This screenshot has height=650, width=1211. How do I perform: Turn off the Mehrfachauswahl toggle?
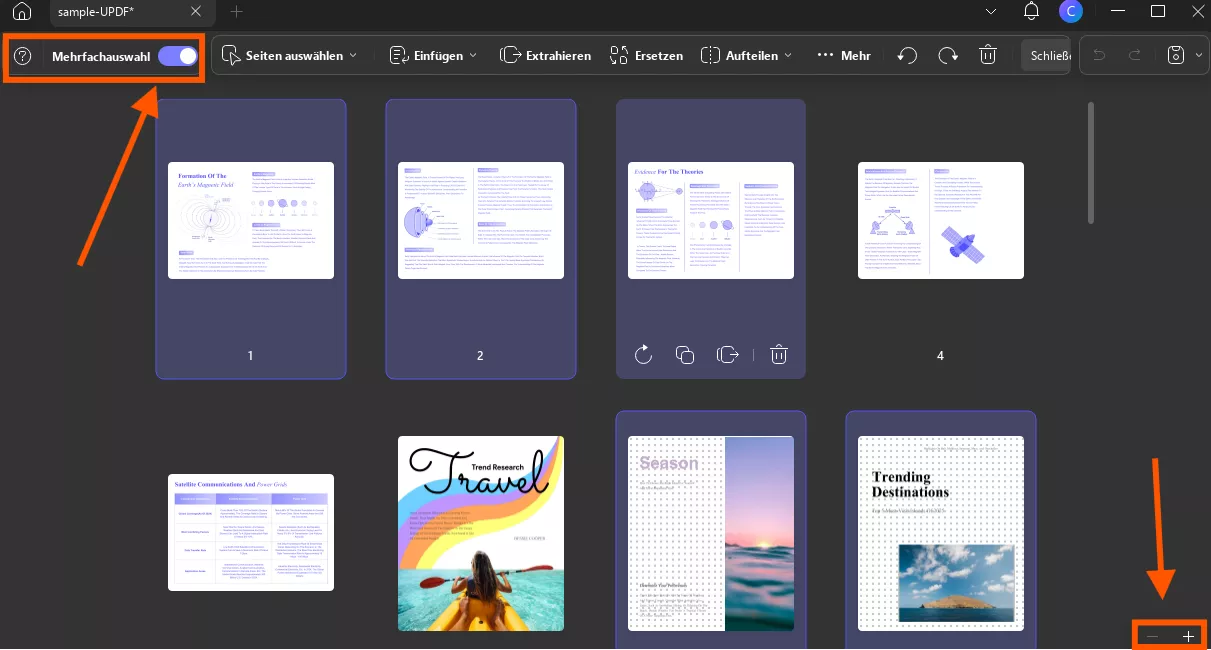(x=177, y=56)
